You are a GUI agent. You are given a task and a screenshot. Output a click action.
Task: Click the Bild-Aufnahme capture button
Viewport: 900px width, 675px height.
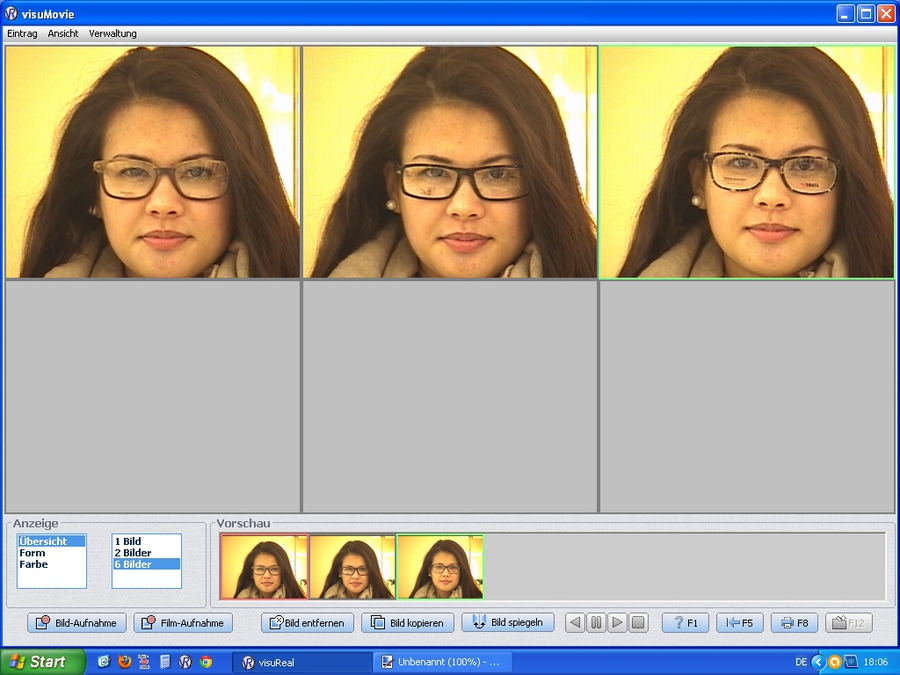[x=77, y=623]
